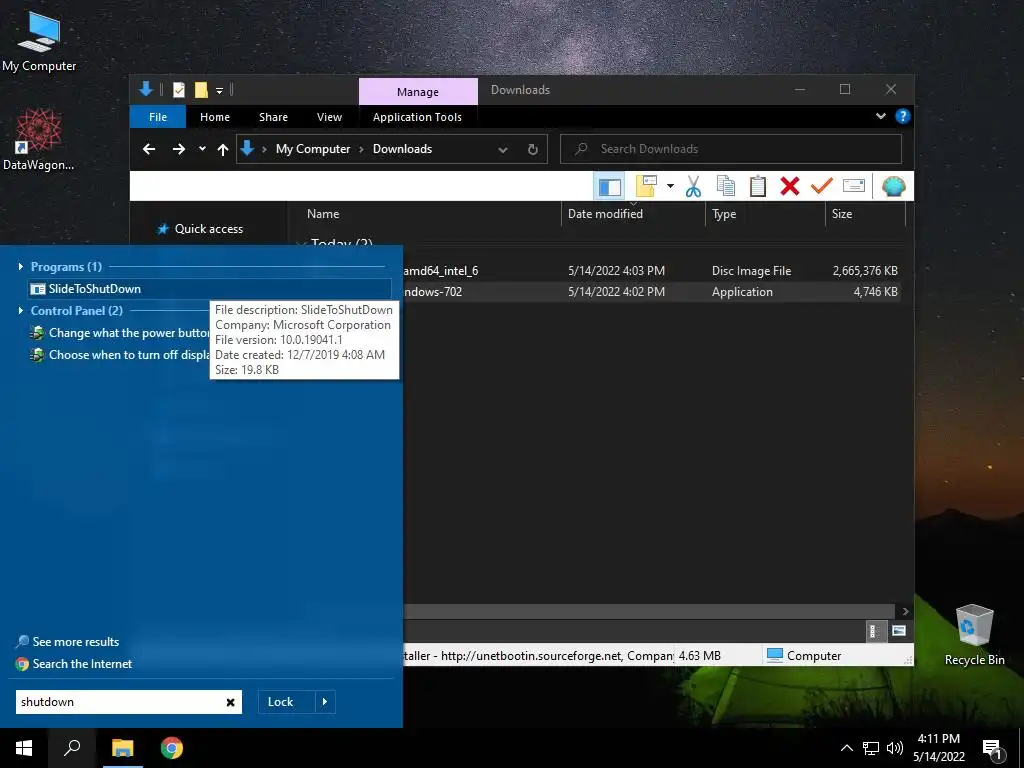The width and height of the screenshot is (1024, 768).
Task: Click the taskbar search magnifier
Action: point(72,748)
